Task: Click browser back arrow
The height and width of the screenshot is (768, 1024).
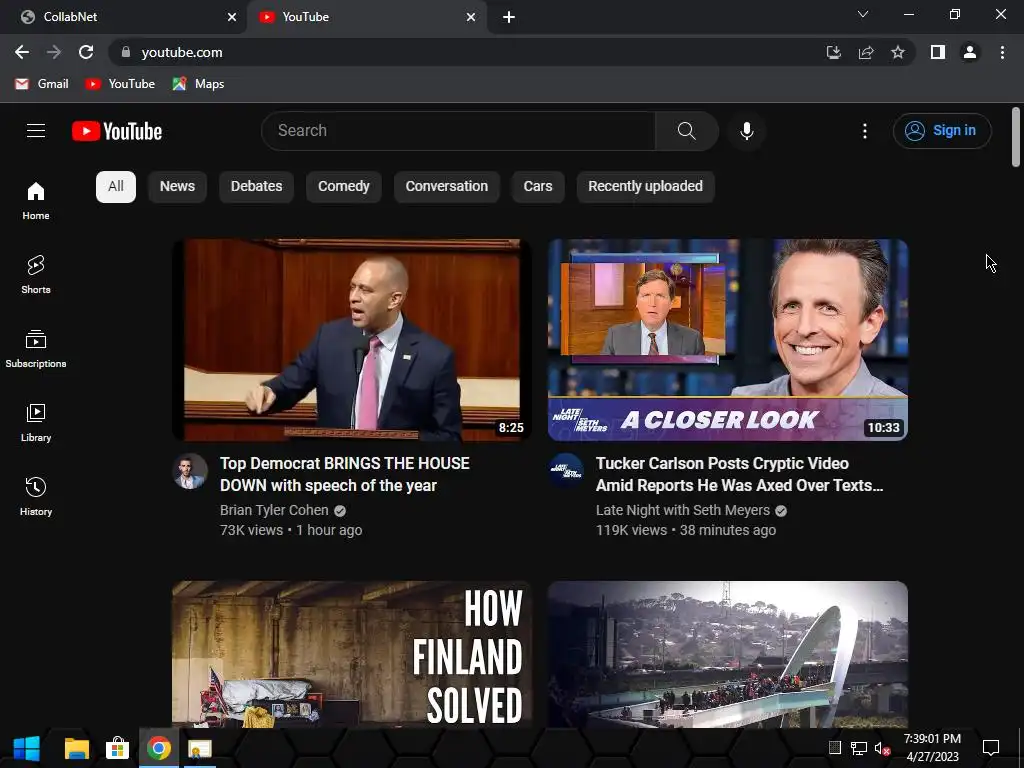Action: point(22,52)
